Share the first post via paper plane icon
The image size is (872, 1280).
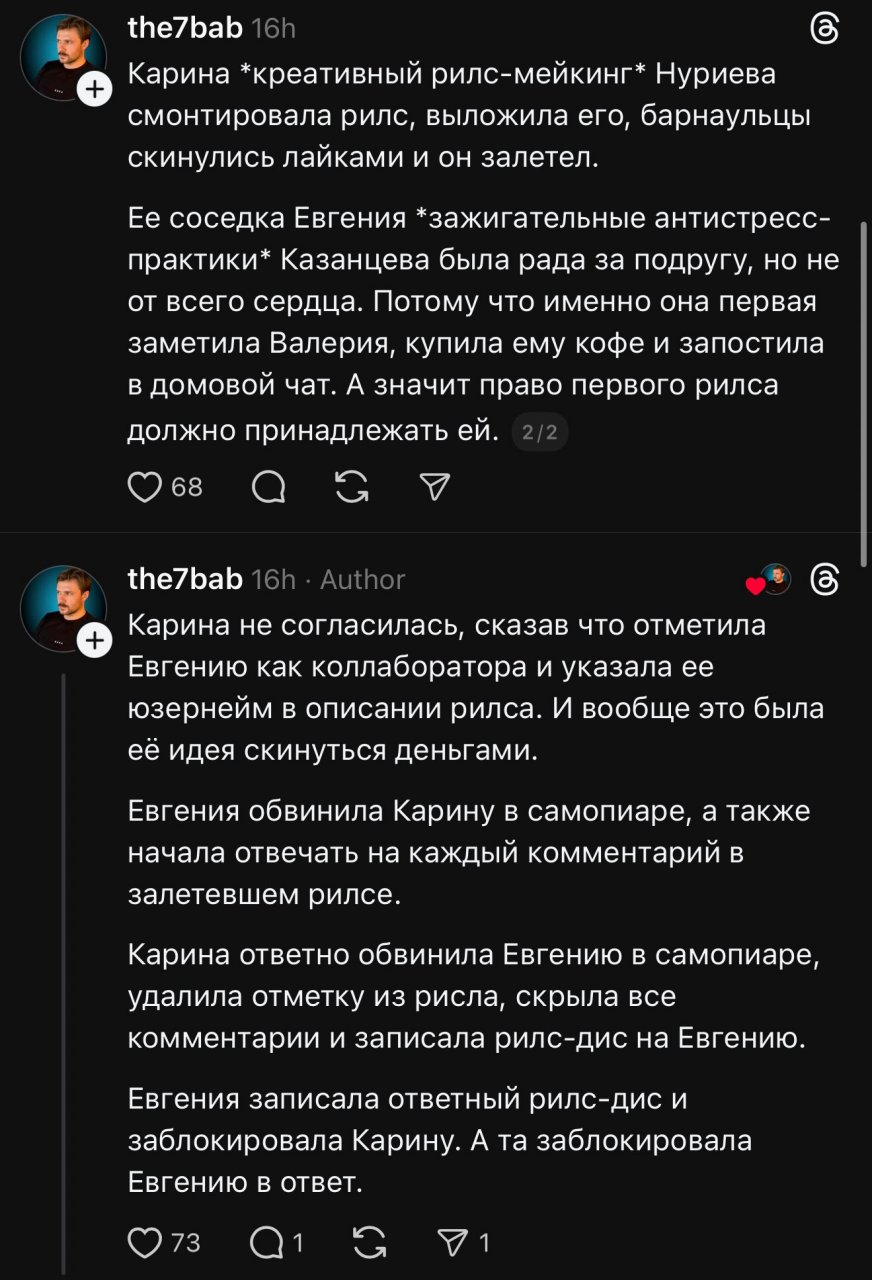point(433,487)
